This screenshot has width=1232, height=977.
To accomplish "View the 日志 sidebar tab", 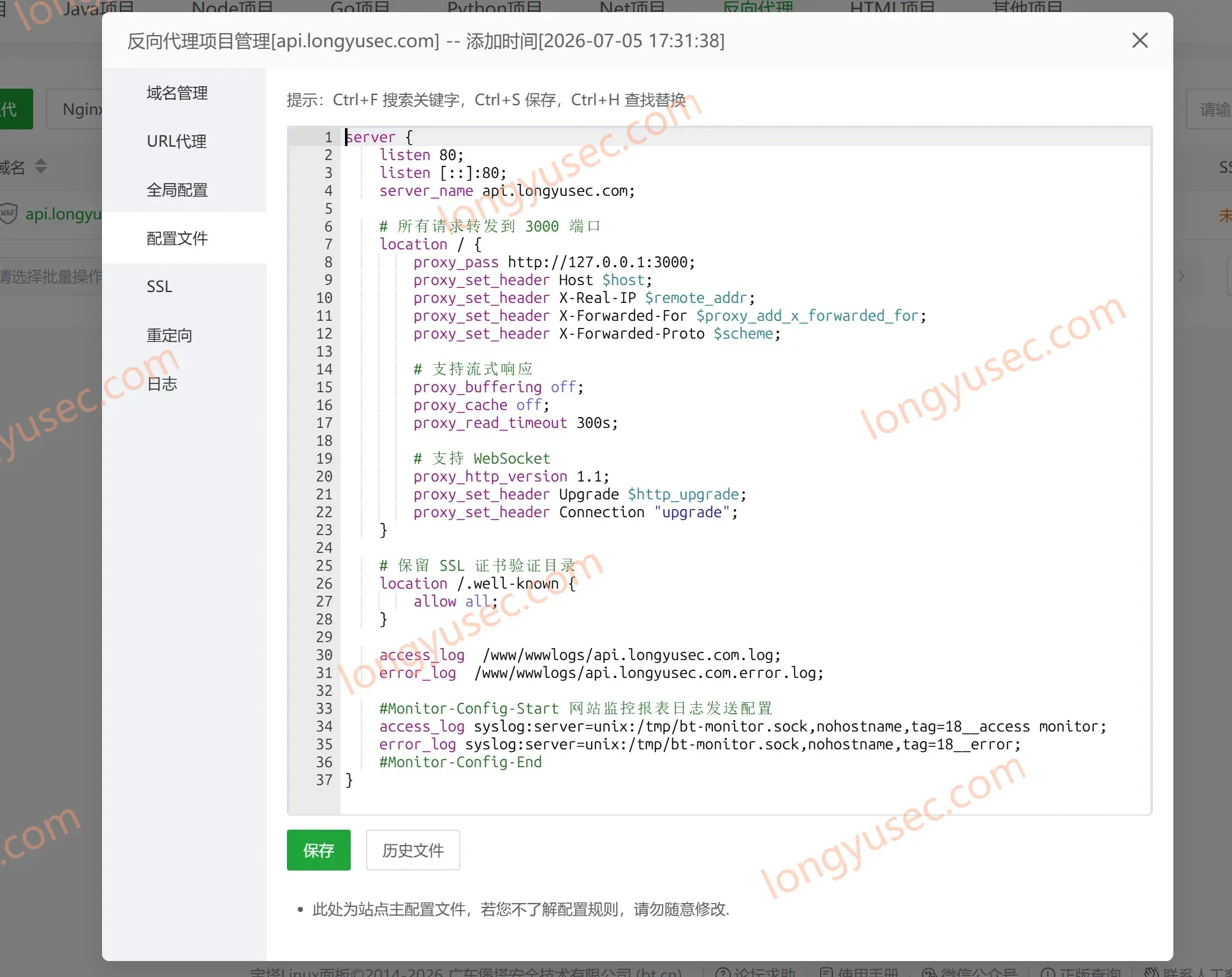I will tap(162, 383).
